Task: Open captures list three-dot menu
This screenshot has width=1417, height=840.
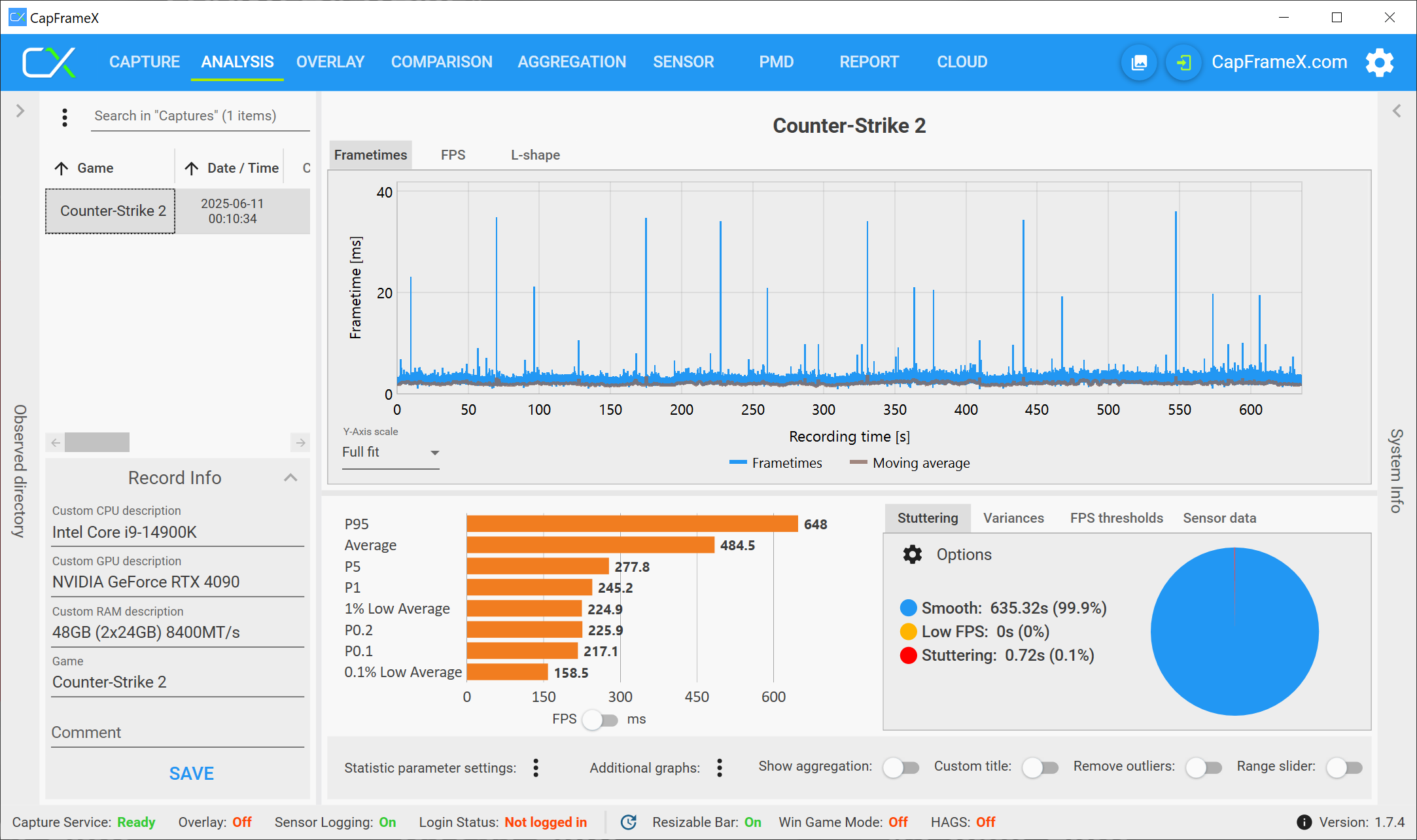Action: click(x=64, y=117)
